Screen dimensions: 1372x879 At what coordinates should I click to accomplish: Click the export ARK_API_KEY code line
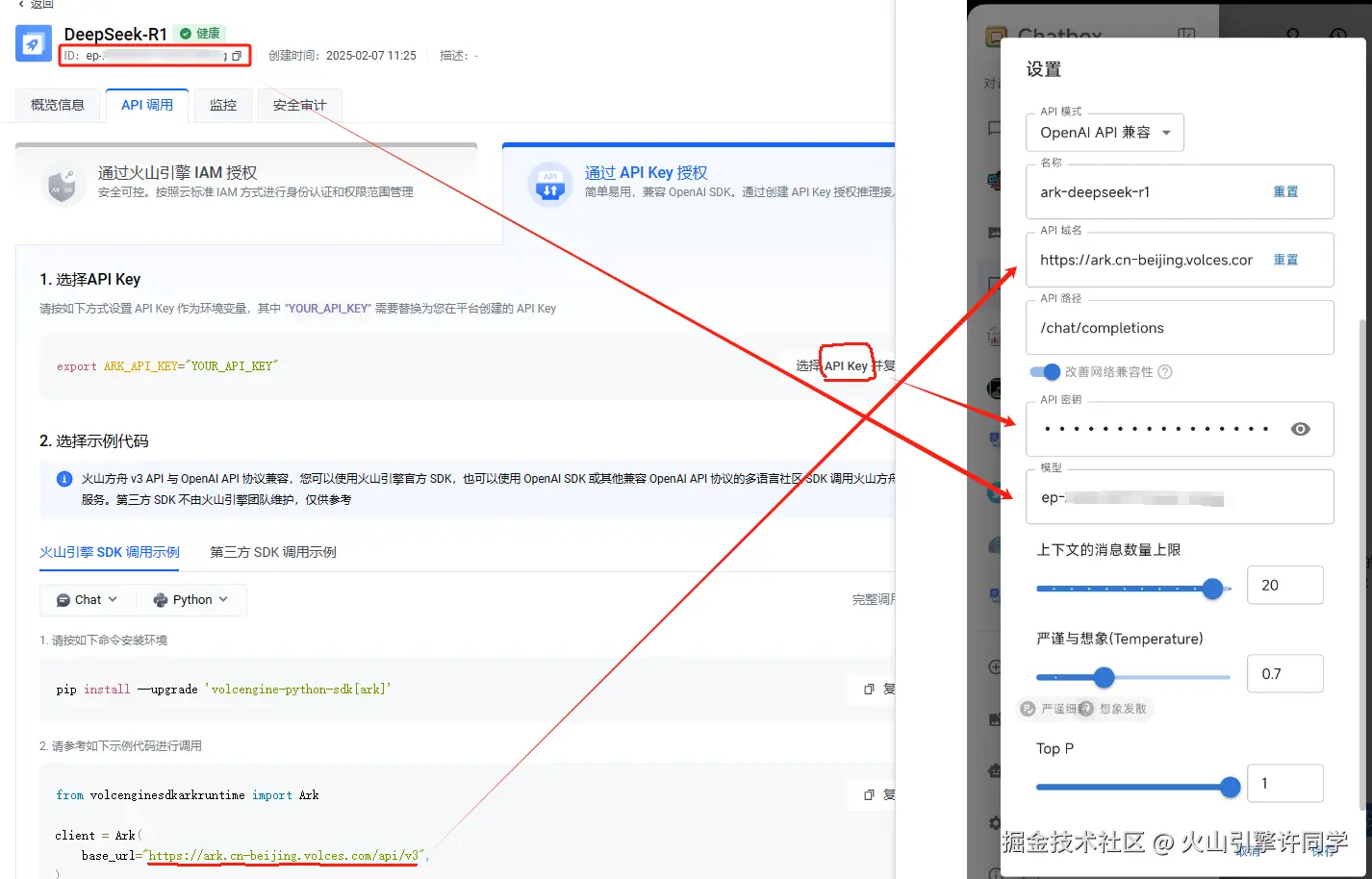coord(167,366)
